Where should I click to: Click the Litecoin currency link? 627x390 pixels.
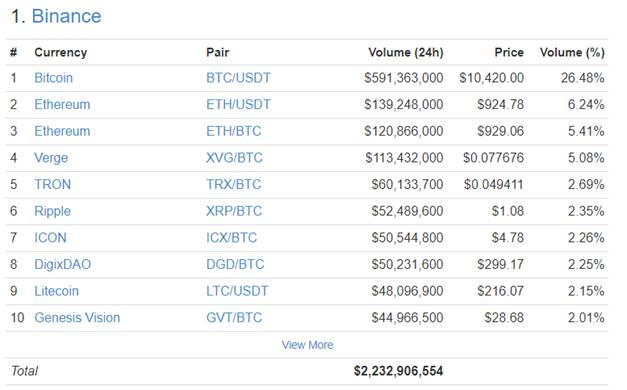point(56,291)
